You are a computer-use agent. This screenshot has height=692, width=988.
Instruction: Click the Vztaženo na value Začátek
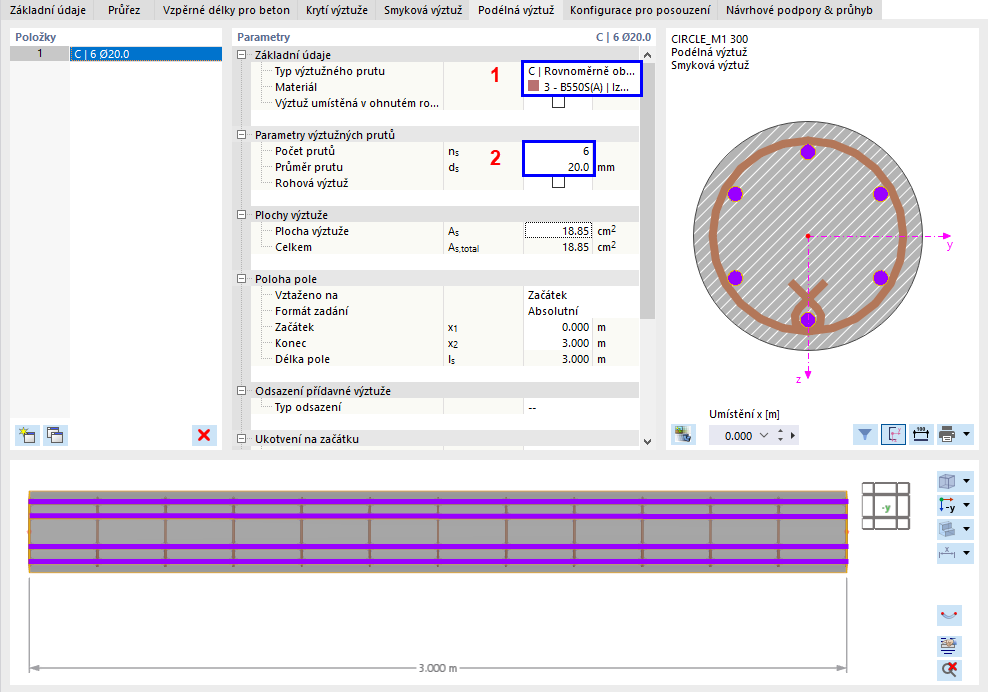click(x=581, y=295)
